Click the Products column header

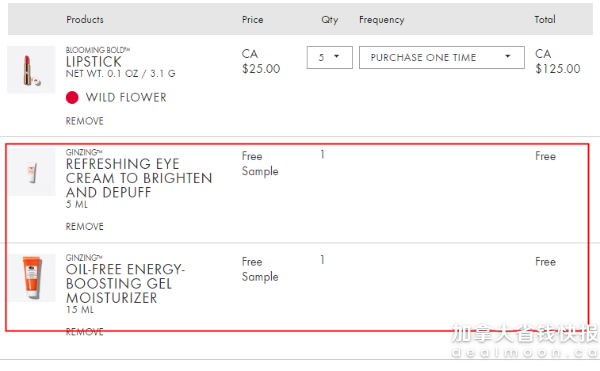pyautogui.click(x=85, y=20)
